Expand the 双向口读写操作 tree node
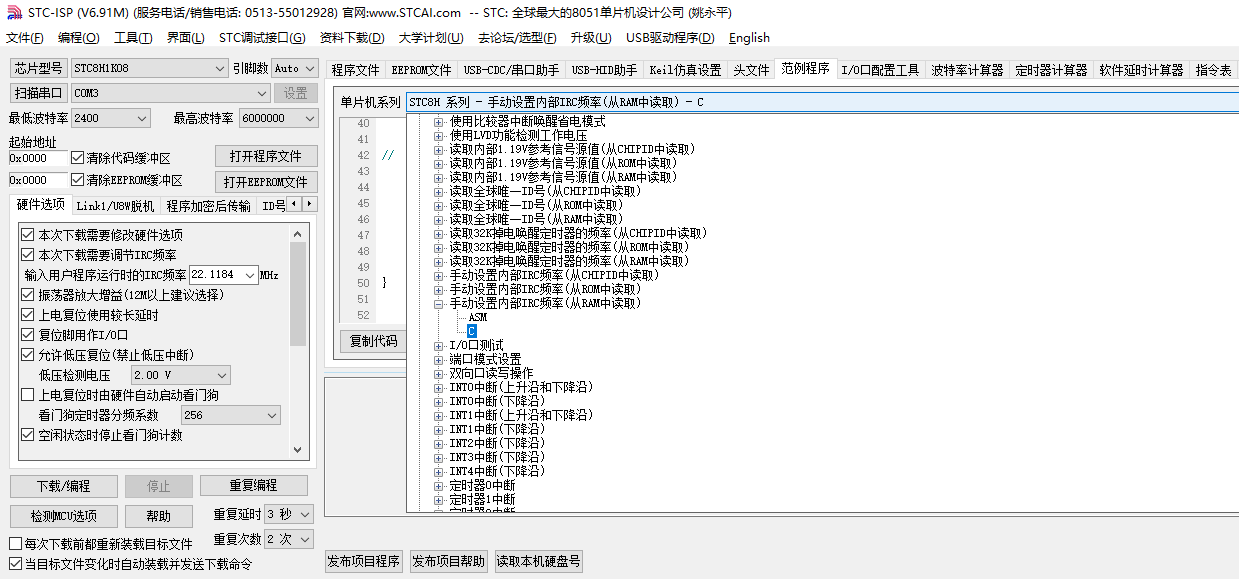The image size is (1239, 579). [x=439, y=373]
